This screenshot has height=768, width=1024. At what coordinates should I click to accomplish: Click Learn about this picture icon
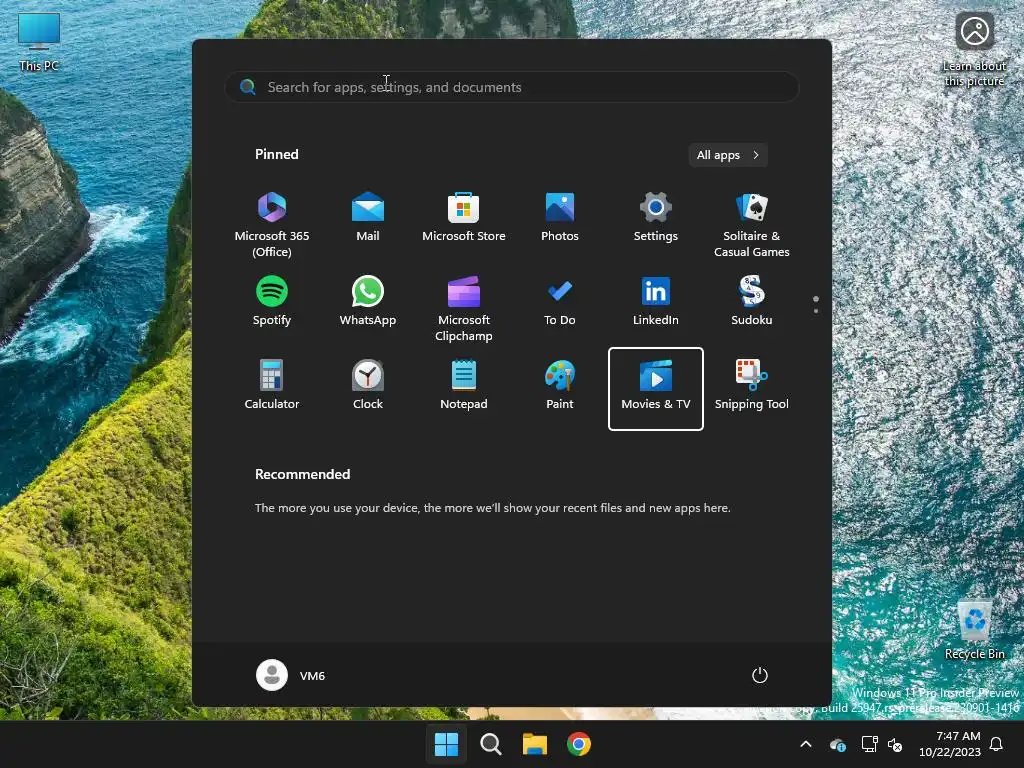coord(974,51)
